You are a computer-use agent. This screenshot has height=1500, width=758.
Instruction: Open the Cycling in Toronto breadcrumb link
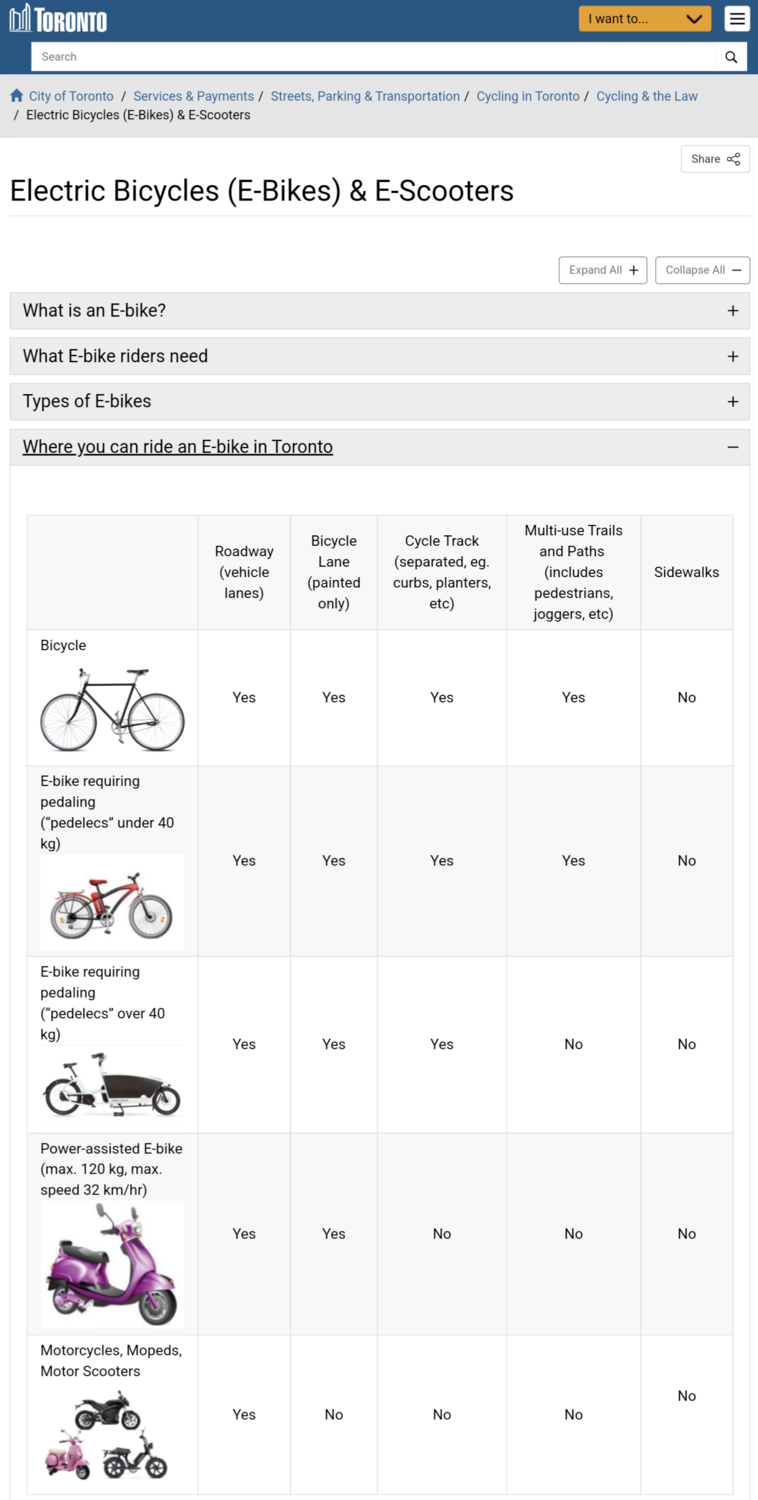pyautogui.click(x=528, y=95)
